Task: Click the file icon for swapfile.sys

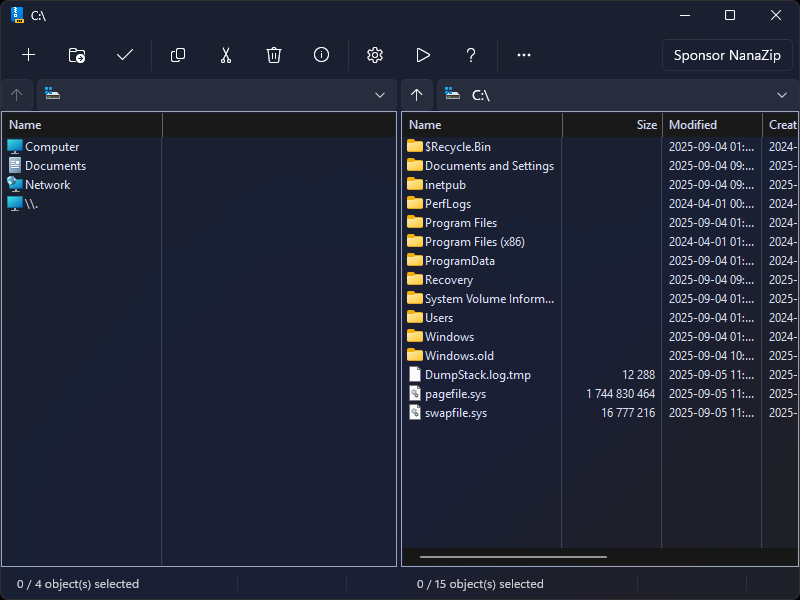Action: (415, 412)
